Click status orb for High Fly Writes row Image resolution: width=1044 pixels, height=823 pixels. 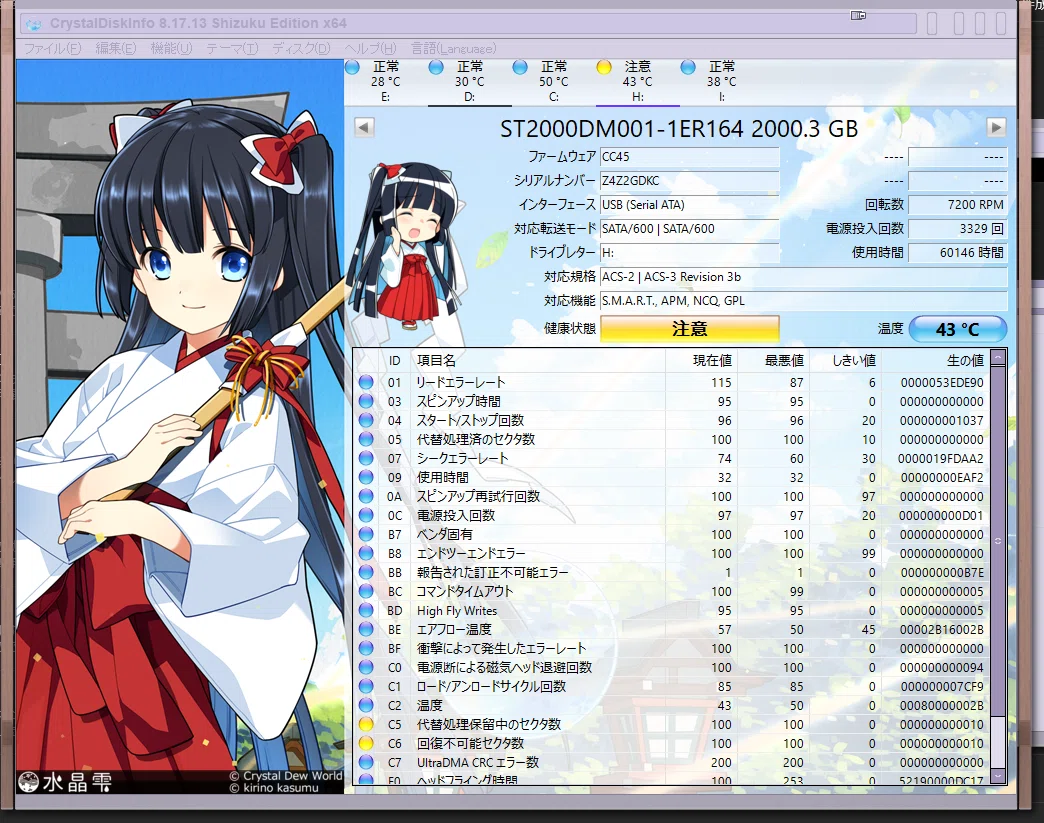tap(366, 610)
